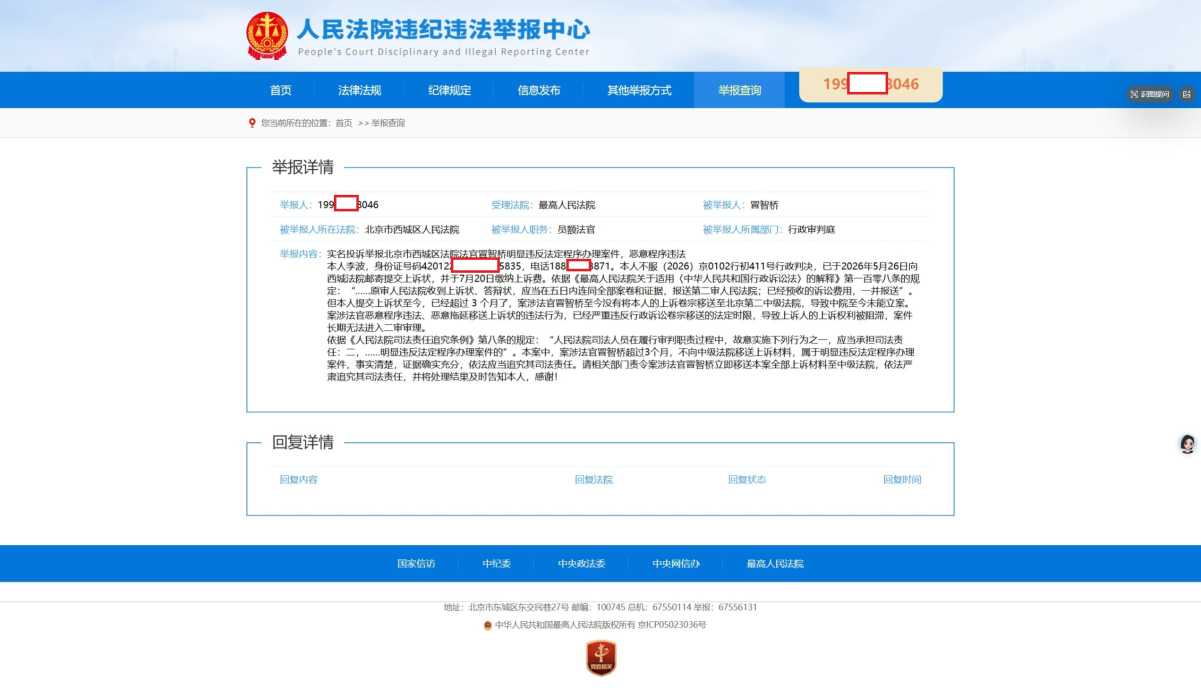Click the 人民法院违纪违法举报中心 title
This screenshot has width=1201, height=688.
point(443,27)
